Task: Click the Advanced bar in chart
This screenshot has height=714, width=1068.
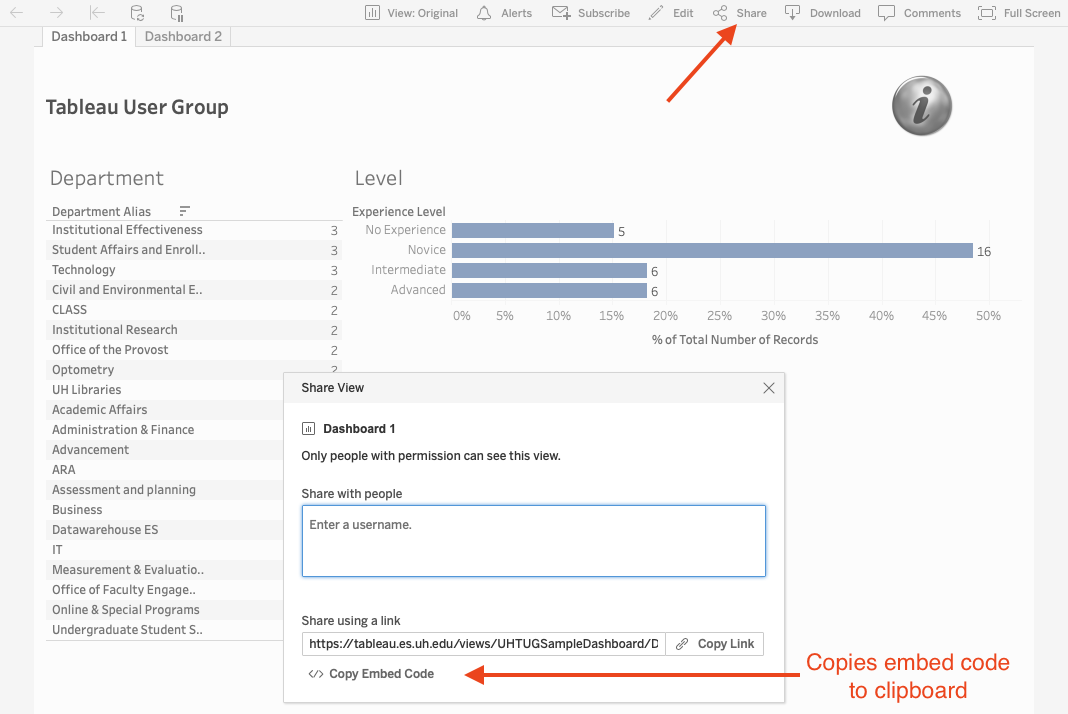Action: point(549,290)
